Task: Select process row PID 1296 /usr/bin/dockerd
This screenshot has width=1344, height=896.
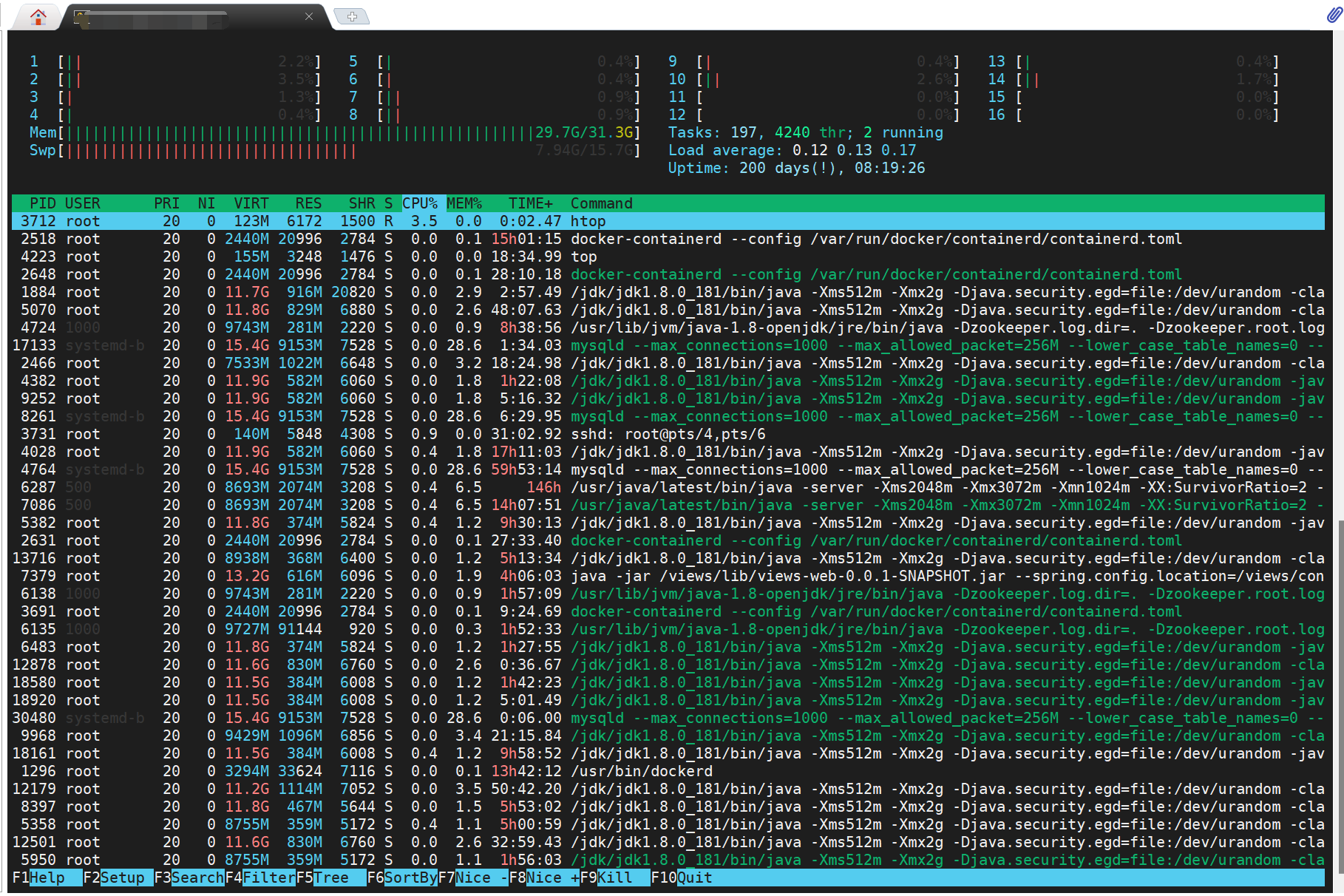Action: point(668,771)
